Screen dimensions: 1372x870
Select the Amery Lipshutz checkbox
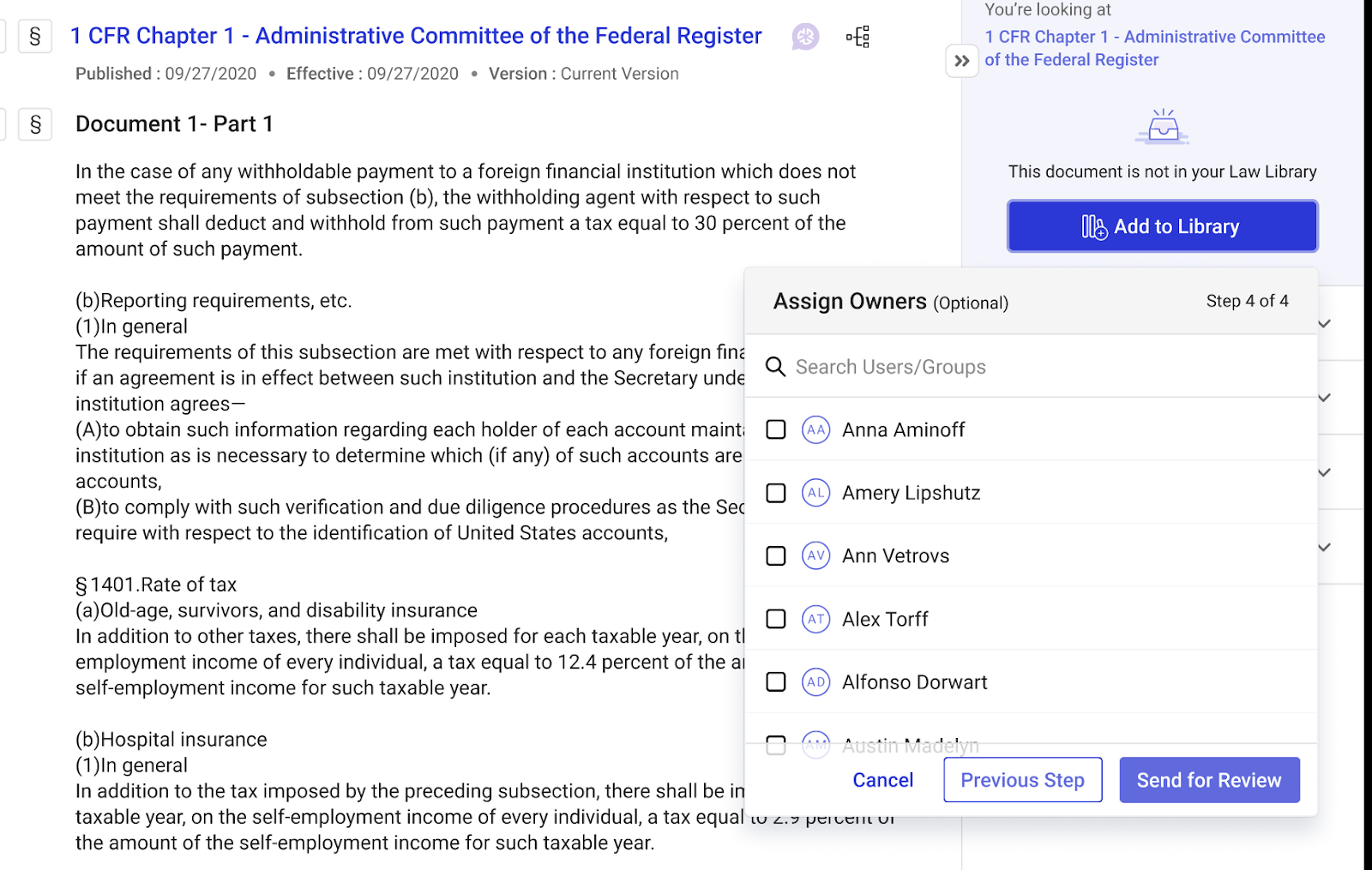coord(776,493)
